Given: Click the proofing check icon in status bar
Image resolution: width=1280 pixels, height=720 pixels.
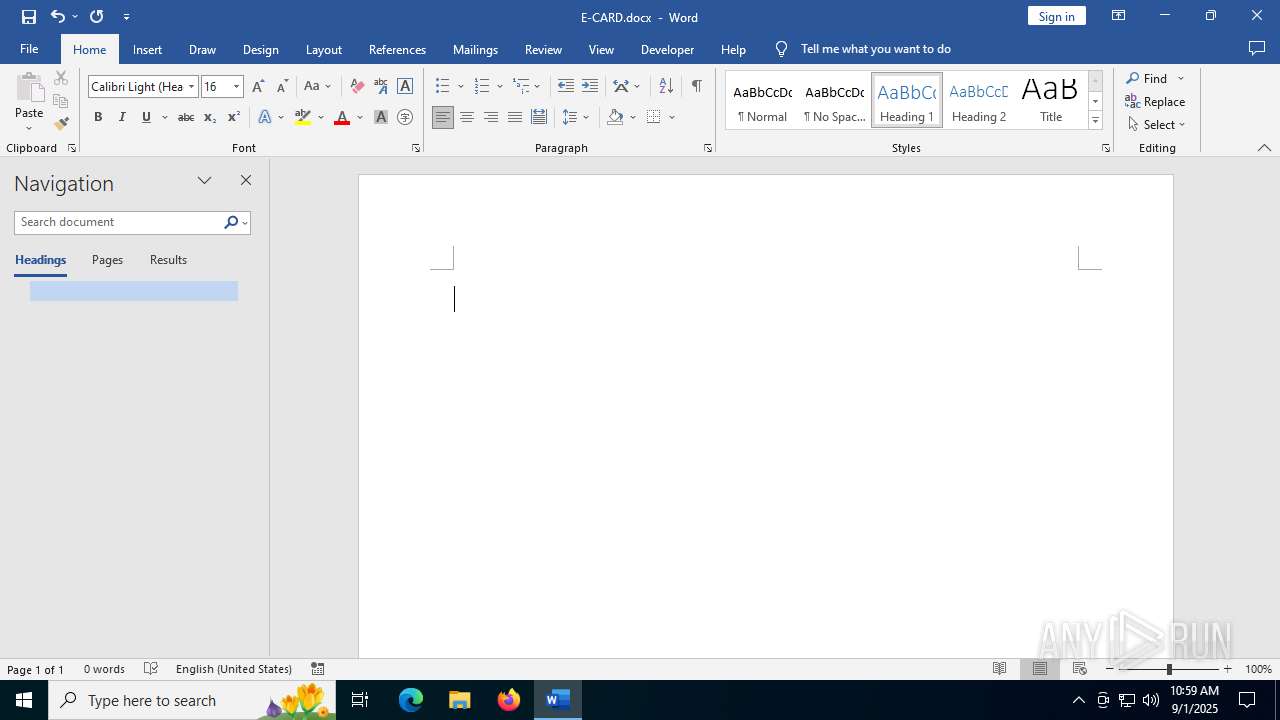Looking at the screenshot, I should coord(151,669).
